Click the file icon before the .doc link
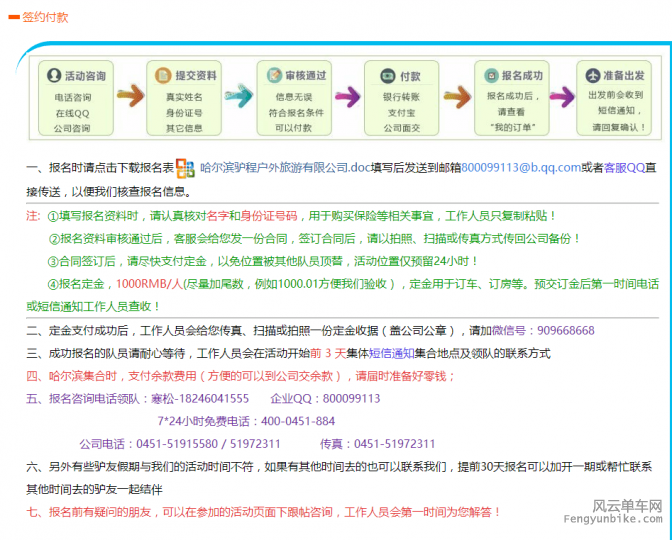Viewport: 672px width, 540px height. (x=187, y=168)
